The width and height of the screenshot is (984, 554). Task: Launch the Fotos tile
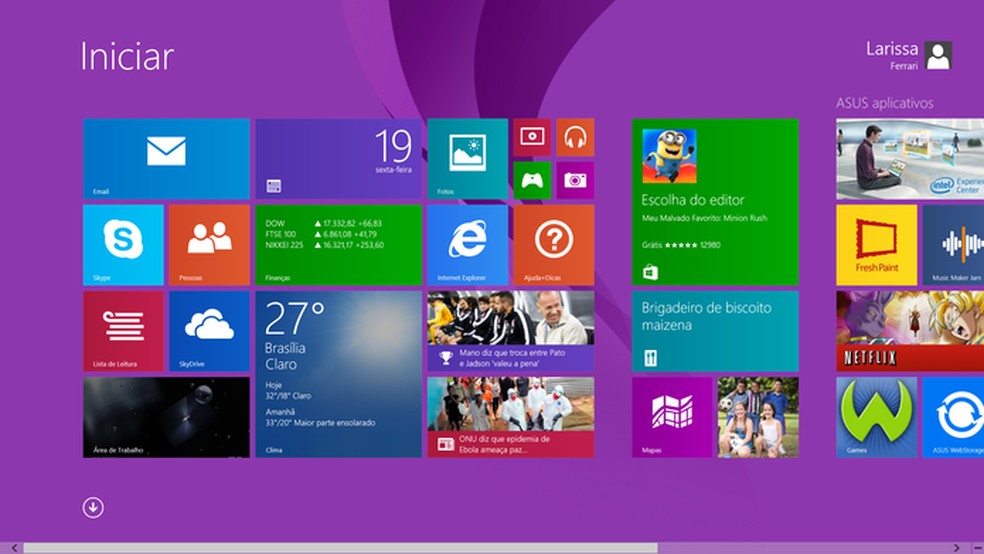468,159
